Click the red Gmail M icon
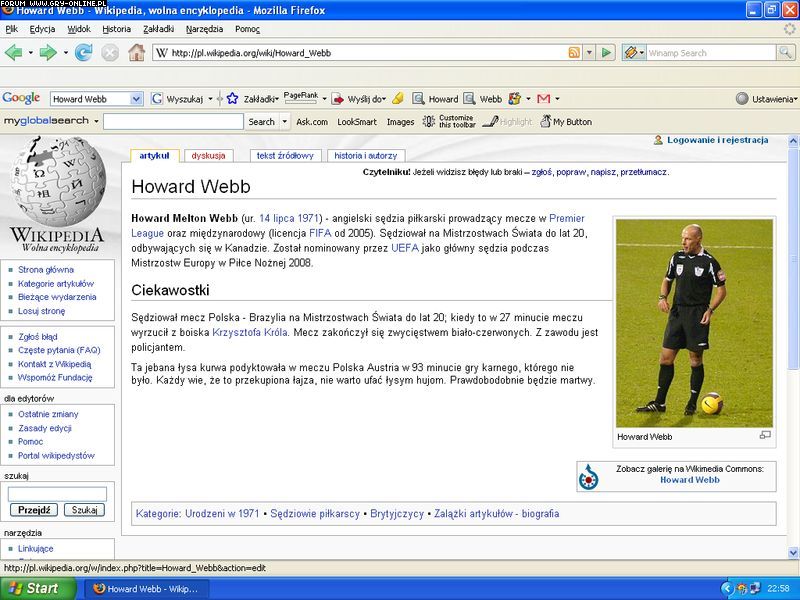Viewport: 800px width, 600px height. 544,98
